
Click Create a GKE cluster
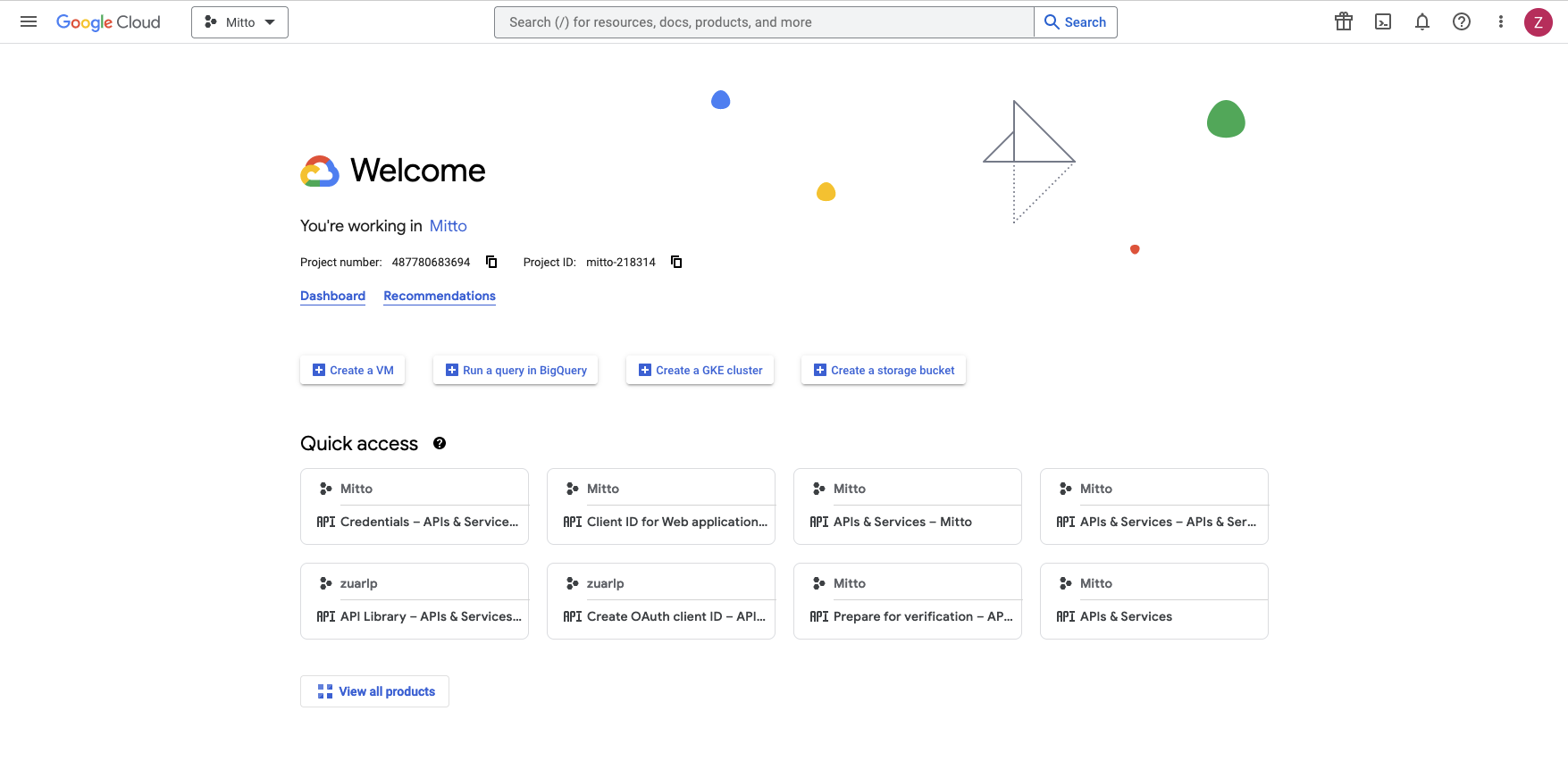pos(700,370)
